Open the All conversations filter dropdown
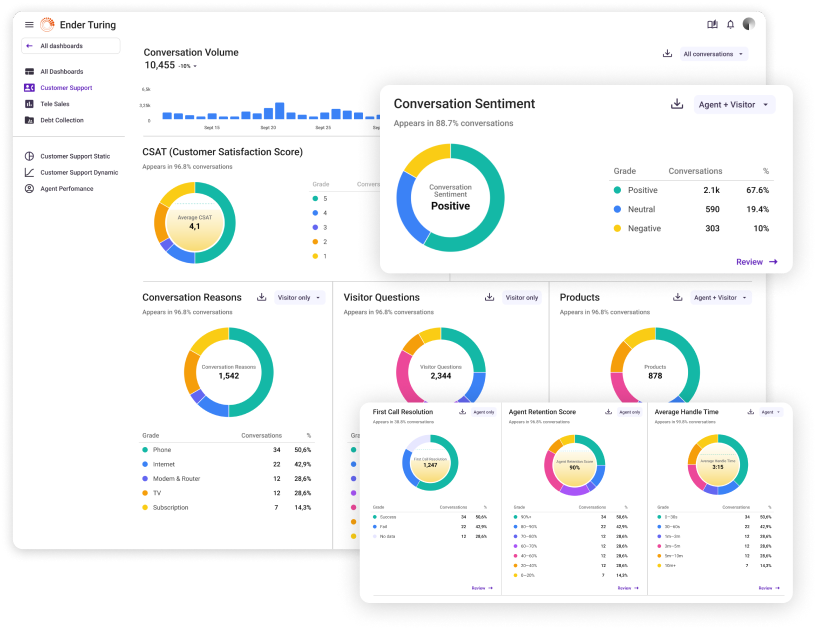 711,54
